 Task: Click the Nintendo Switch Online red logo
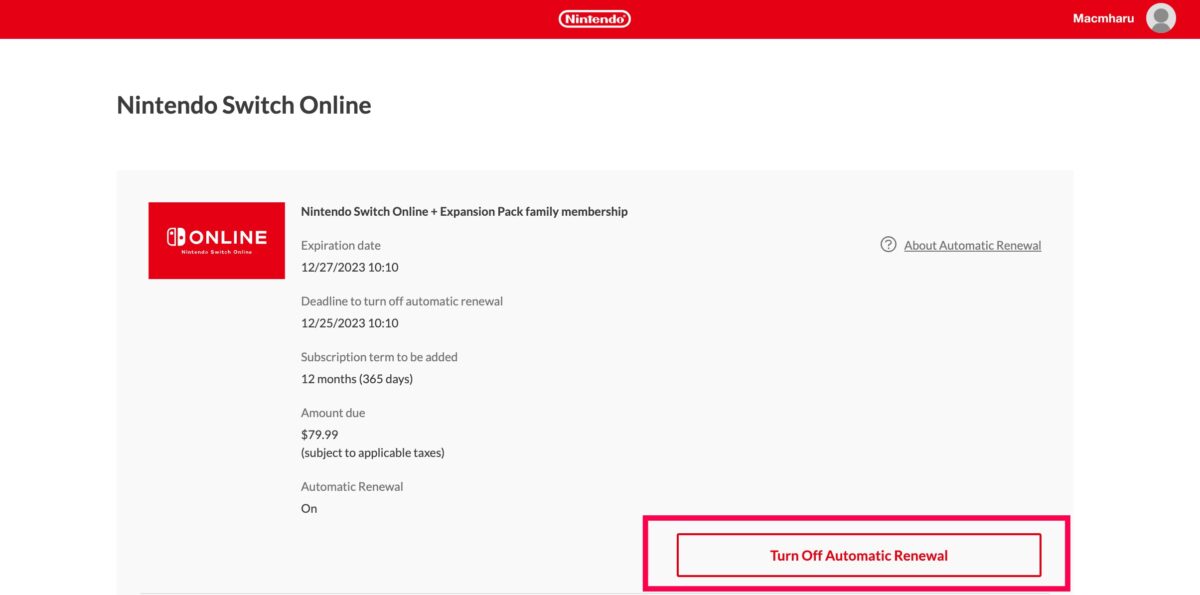pos(216,241)
